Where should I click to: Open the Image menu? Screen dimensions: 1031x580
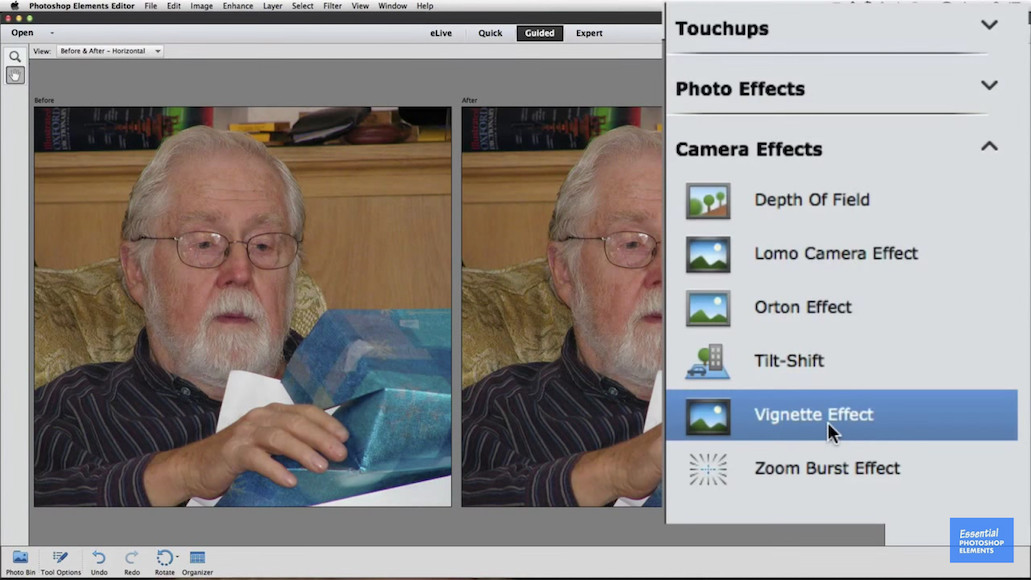click(x=201, y=6)
